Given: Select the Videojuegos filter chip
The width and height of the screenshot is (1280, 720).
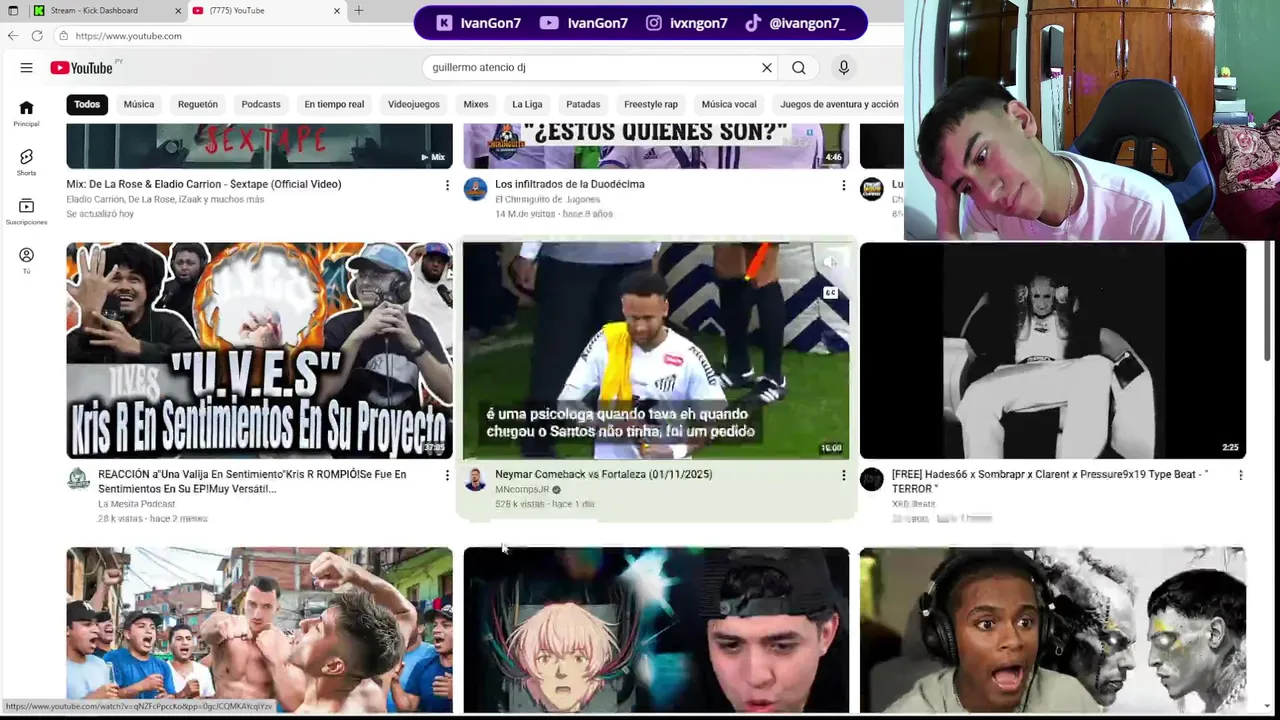Looking at the screenshot, I should click(414, 104).
